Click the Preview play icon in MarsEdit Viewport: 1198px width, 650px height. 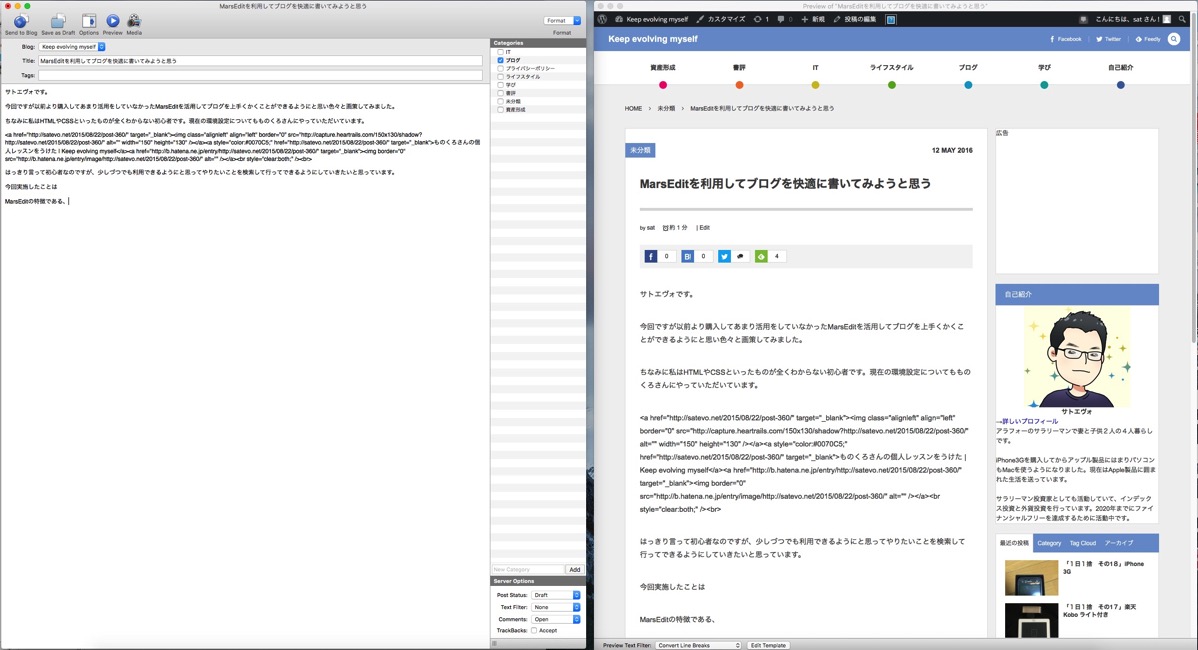coord(112,21)
